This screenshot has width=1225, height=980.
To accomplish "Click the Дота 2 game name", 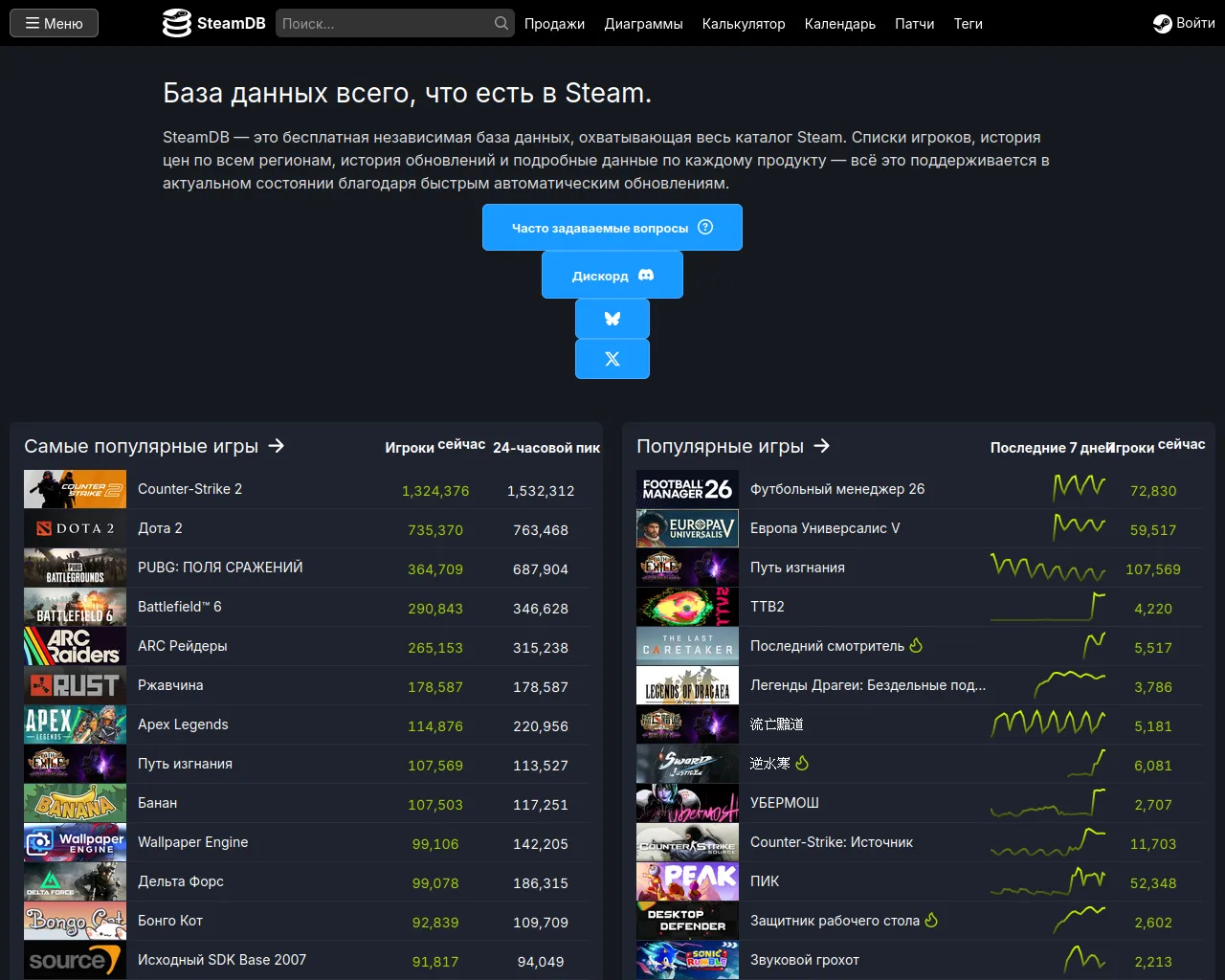I will (x=160, y=528).
